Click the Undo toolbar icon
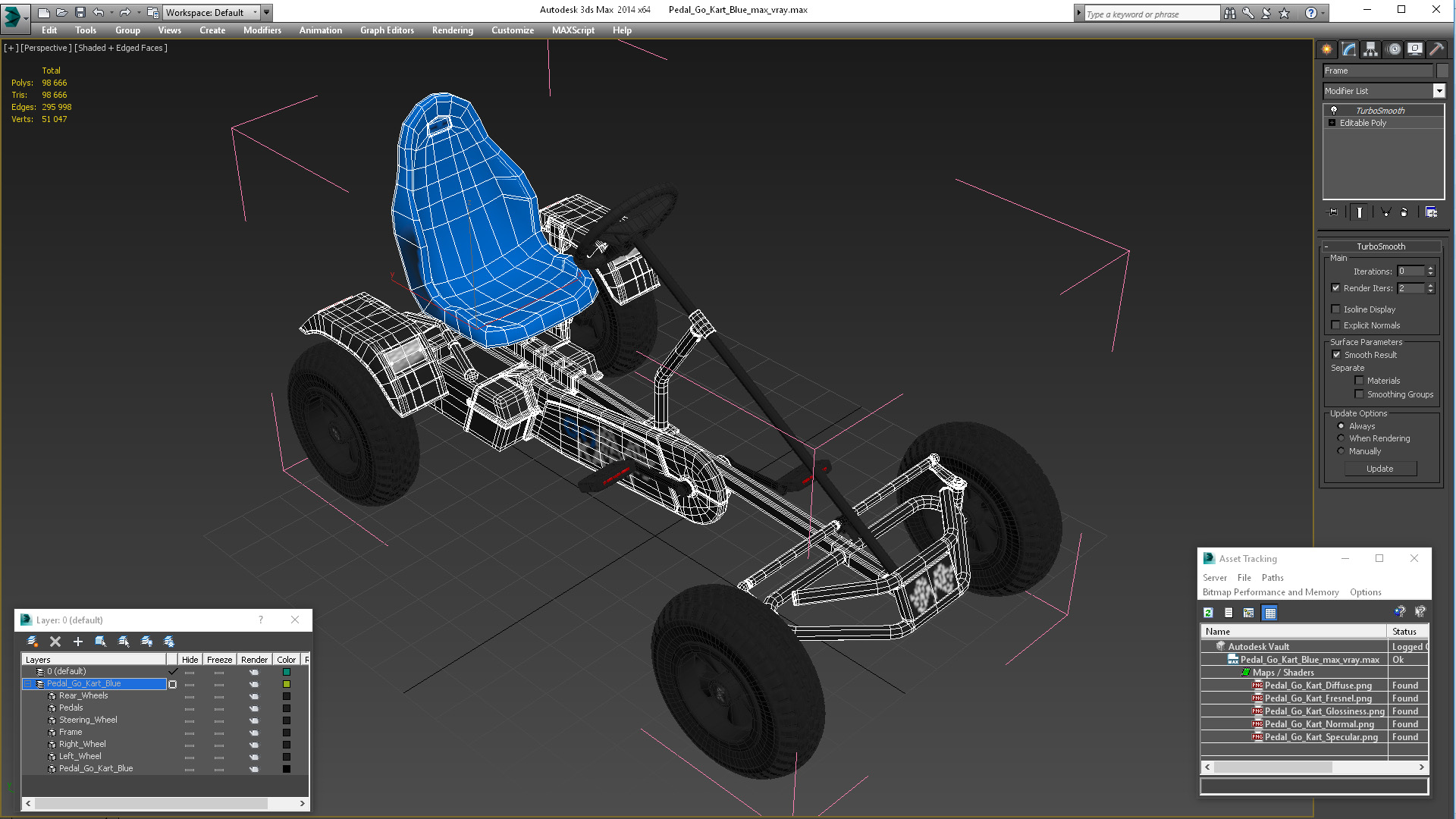Image resolution: width=1456 pixels, height=819 pixels. coord(99,12)
